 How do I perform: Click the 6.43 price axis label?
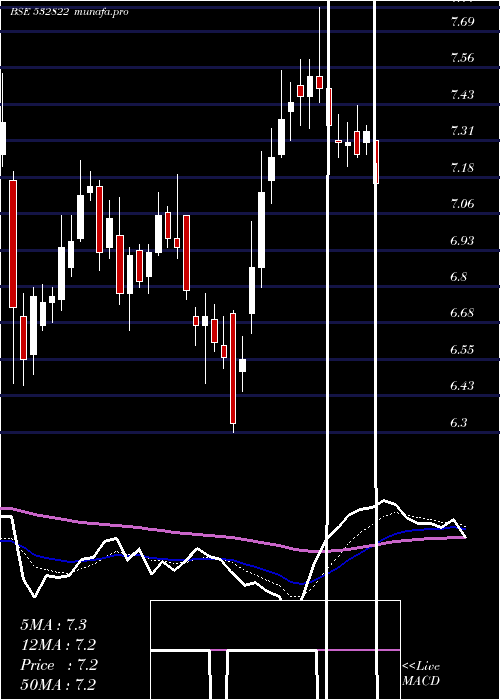[462, 385]
